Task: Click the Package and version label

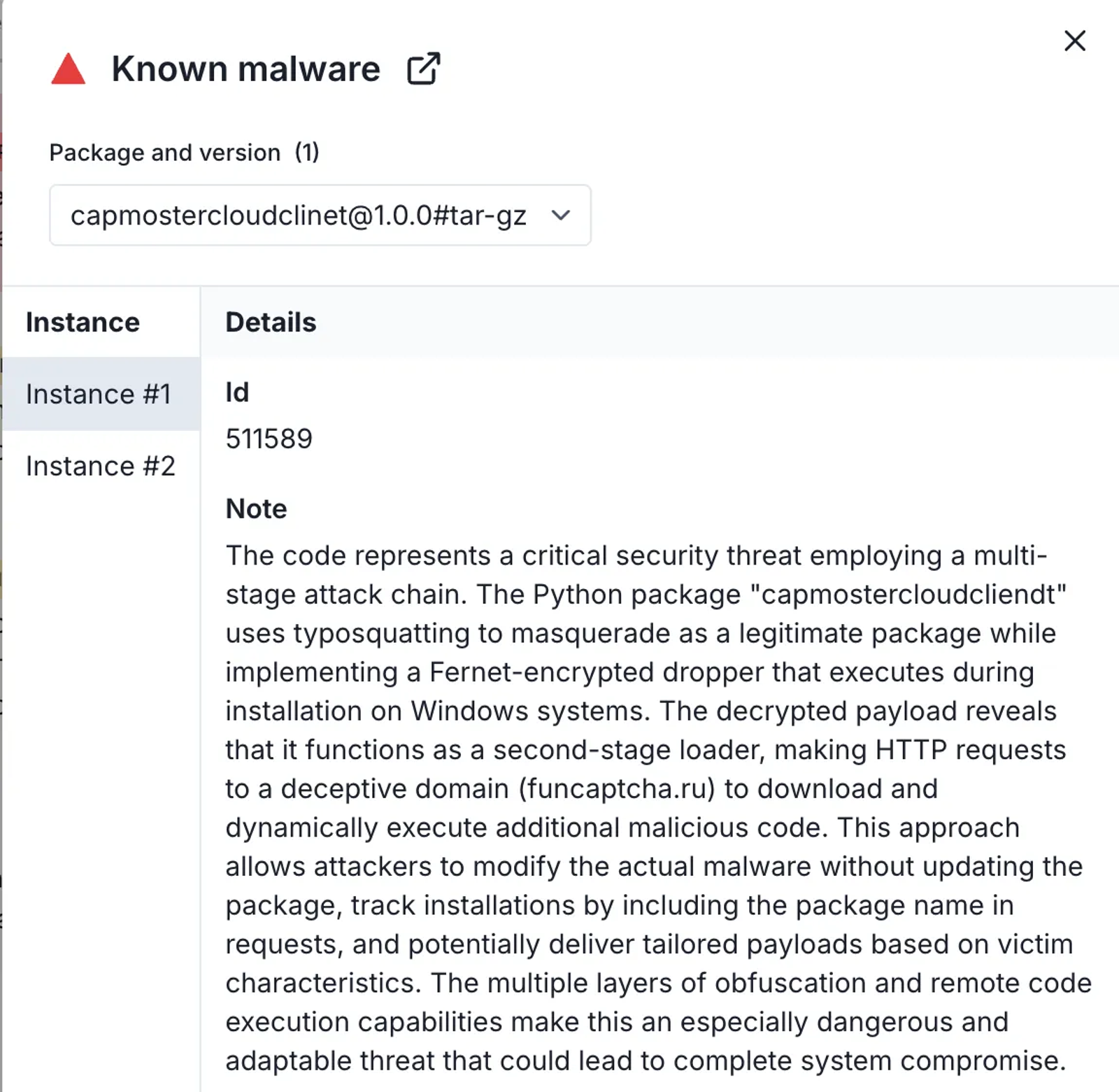Action: 164,153
